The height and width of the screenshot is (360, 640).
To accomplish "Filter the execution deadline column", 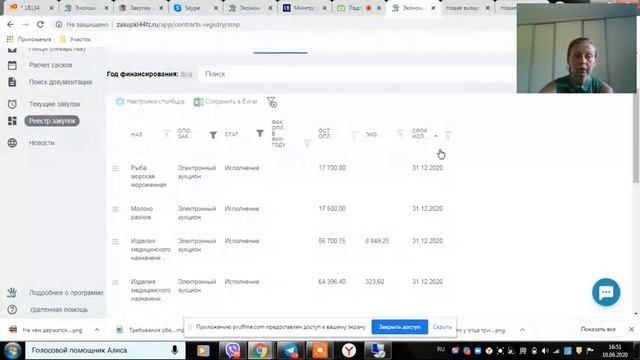I will point(448,135).
